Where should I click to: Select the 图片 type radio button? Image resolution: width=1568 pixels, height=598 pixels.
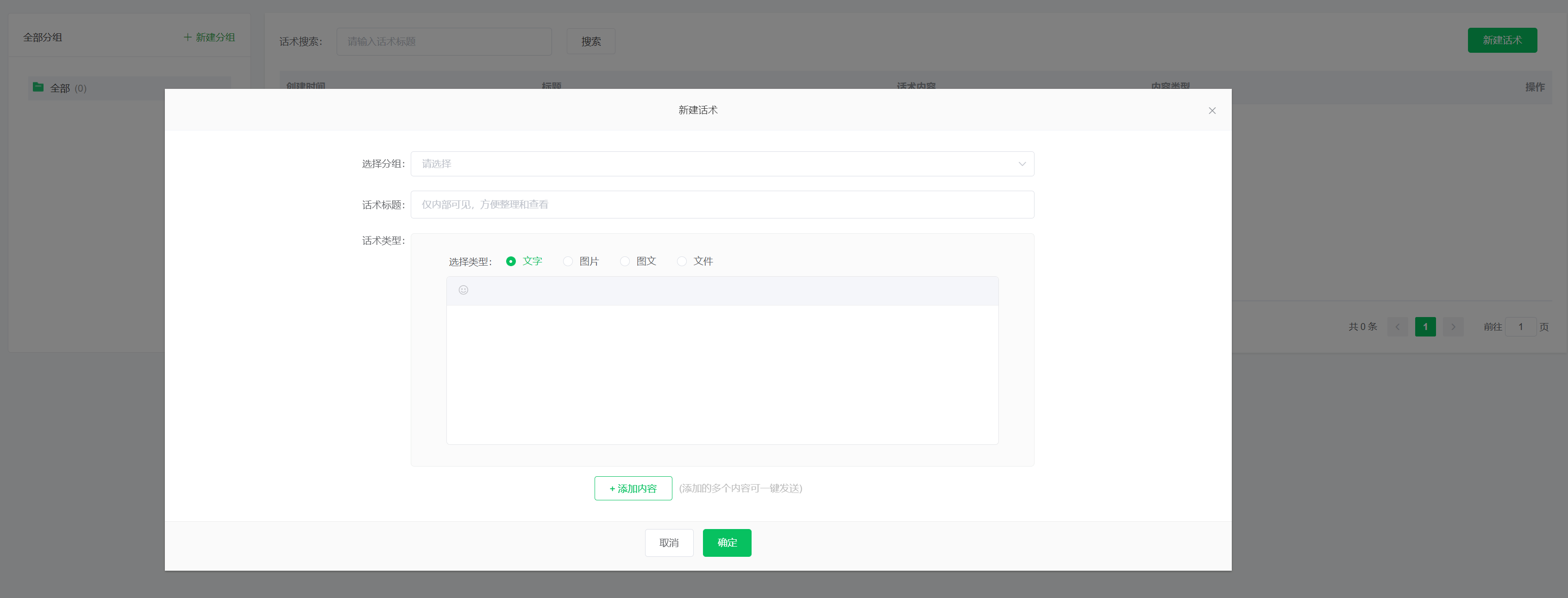pos(568,261)
